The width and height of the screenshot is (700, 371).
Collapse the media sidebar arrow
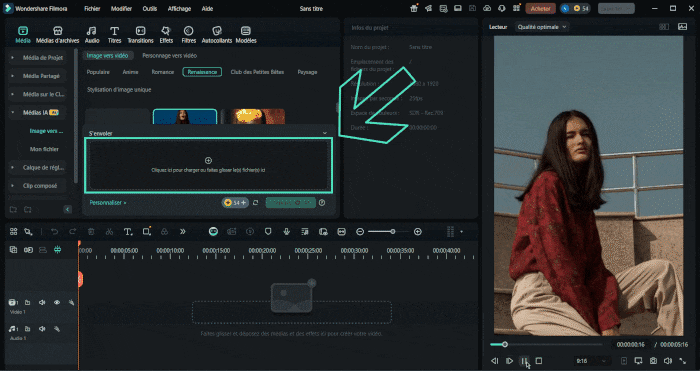tap(68, 209)
